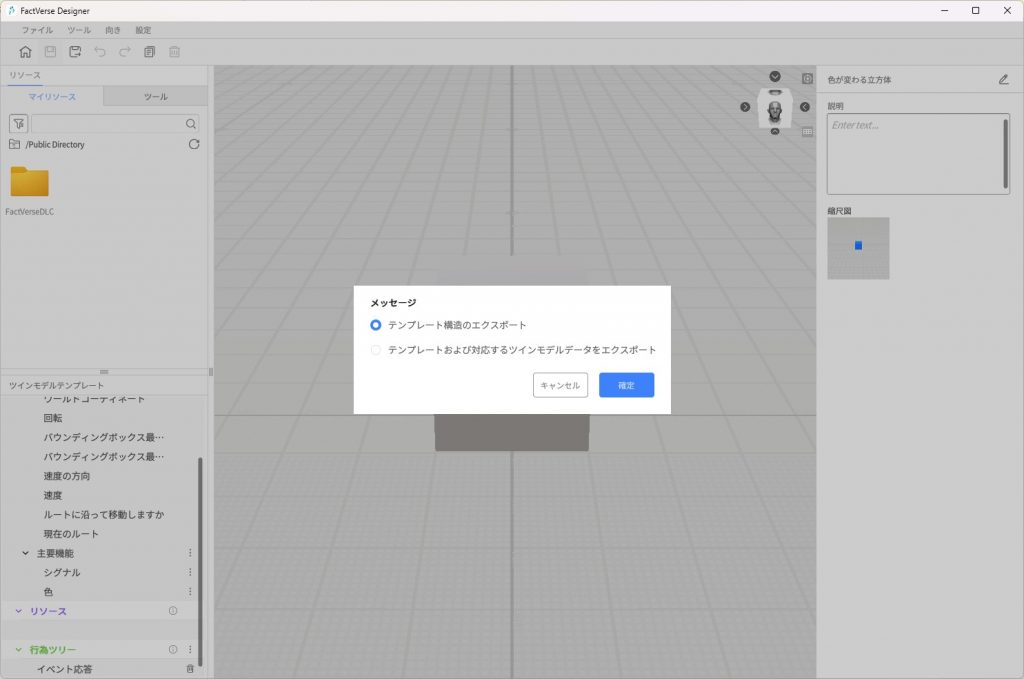Collapse the green 行為ツリー section

[x=18, y=650]
